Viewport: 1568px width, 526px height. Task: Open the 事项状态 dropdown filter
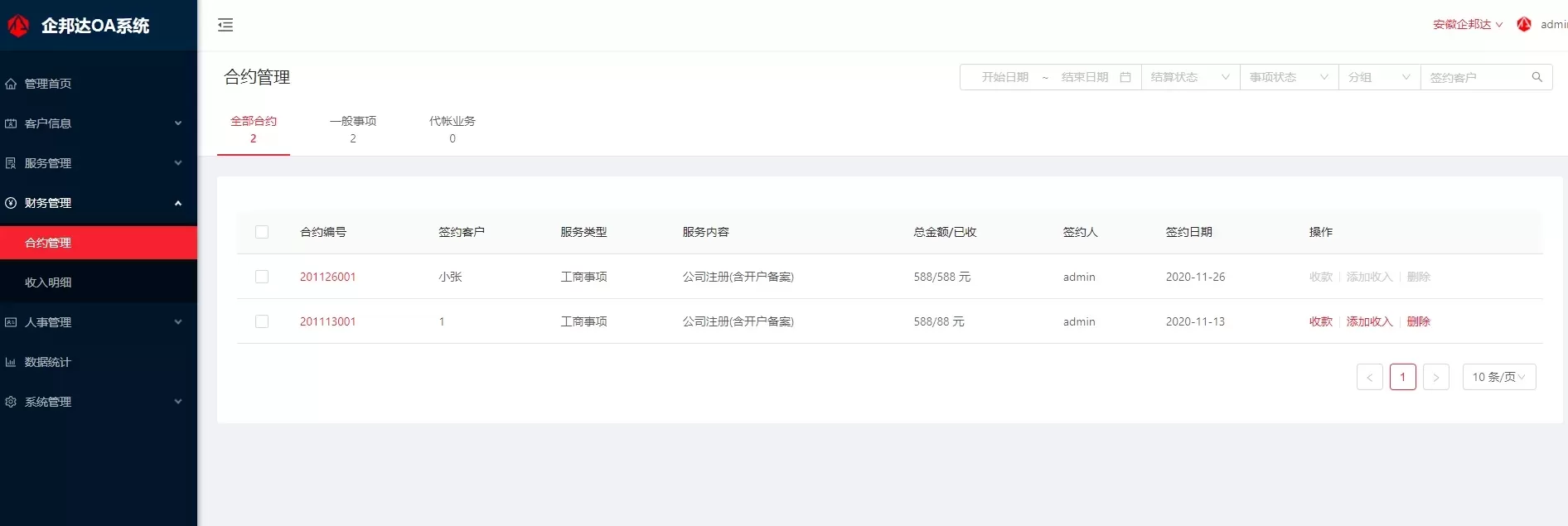pos(1288,77)
